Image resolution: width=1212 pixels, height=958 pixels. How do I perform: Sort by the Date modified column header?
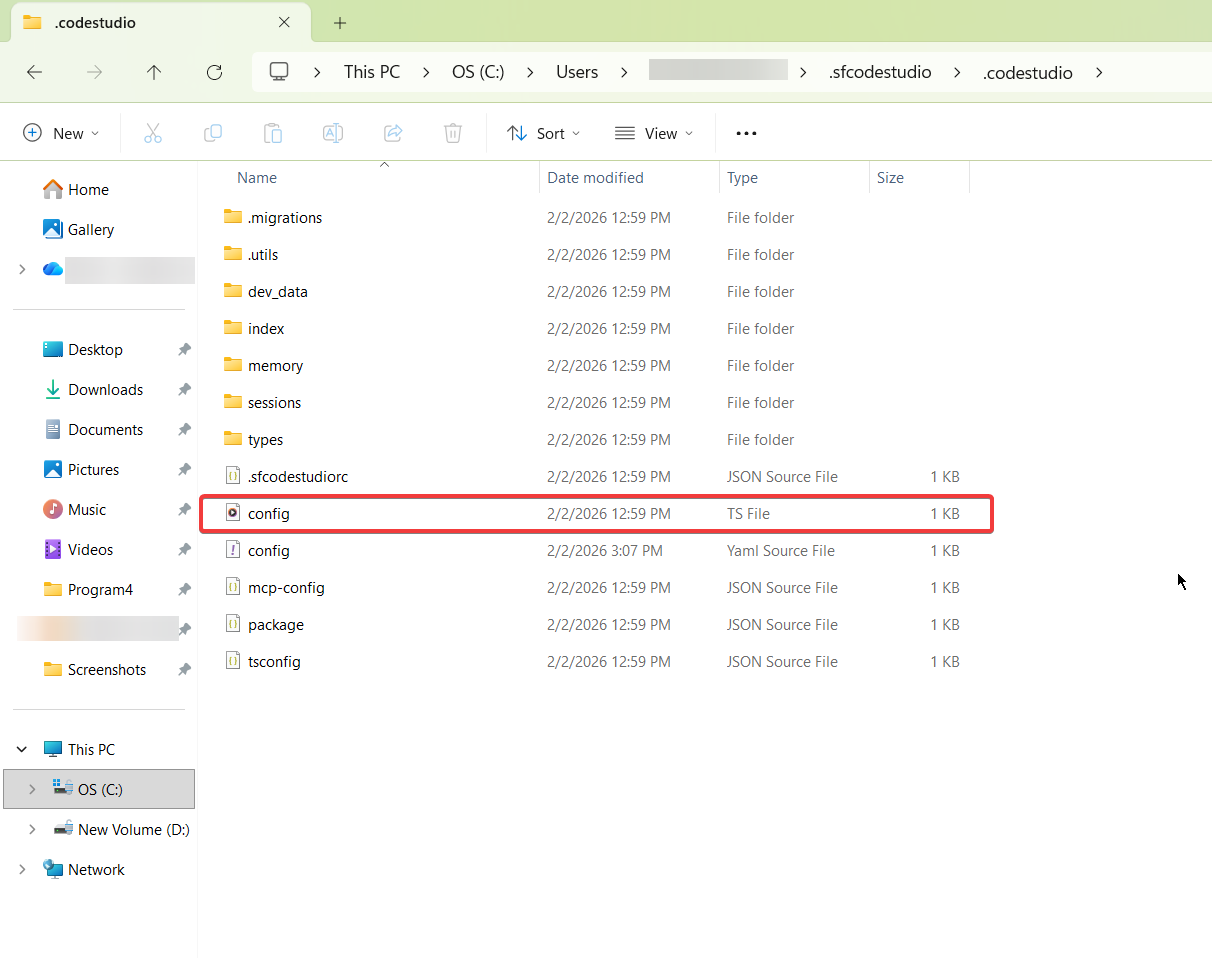595,178
